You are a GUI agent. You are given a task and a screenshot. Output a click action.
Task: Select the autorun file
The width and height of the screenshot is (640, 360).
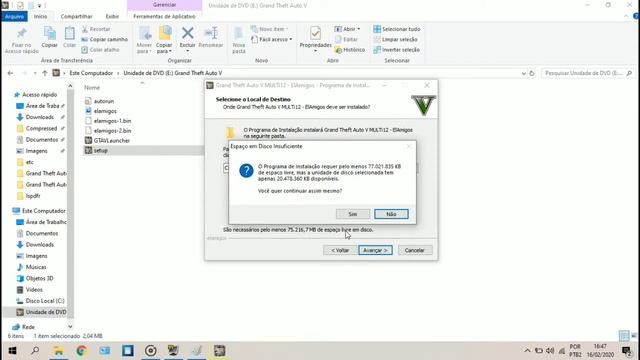[x=104, y=101]
